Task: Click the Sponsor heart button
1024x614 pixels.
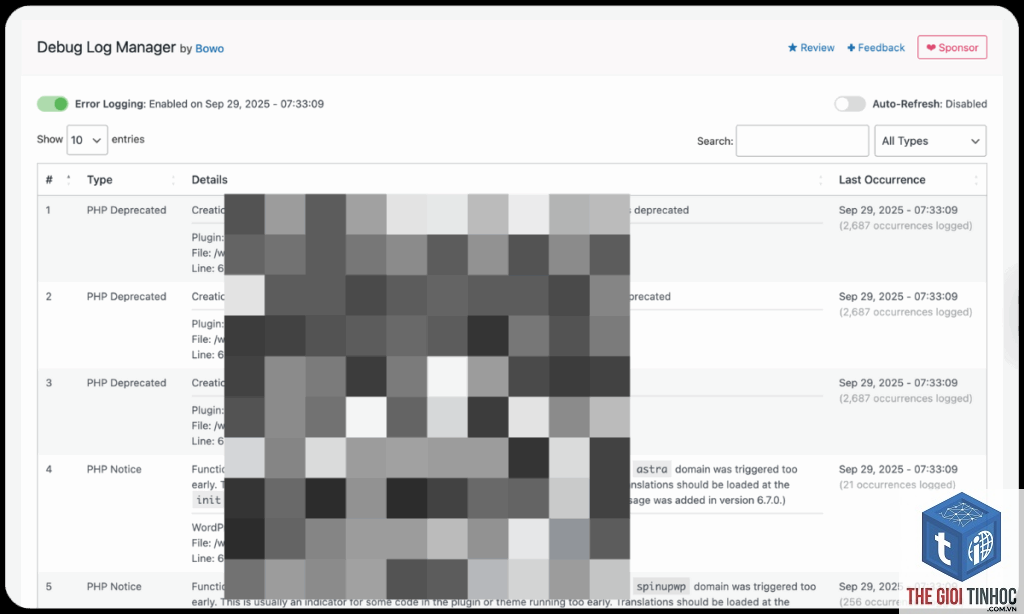Action: click(x=952, y=48)
